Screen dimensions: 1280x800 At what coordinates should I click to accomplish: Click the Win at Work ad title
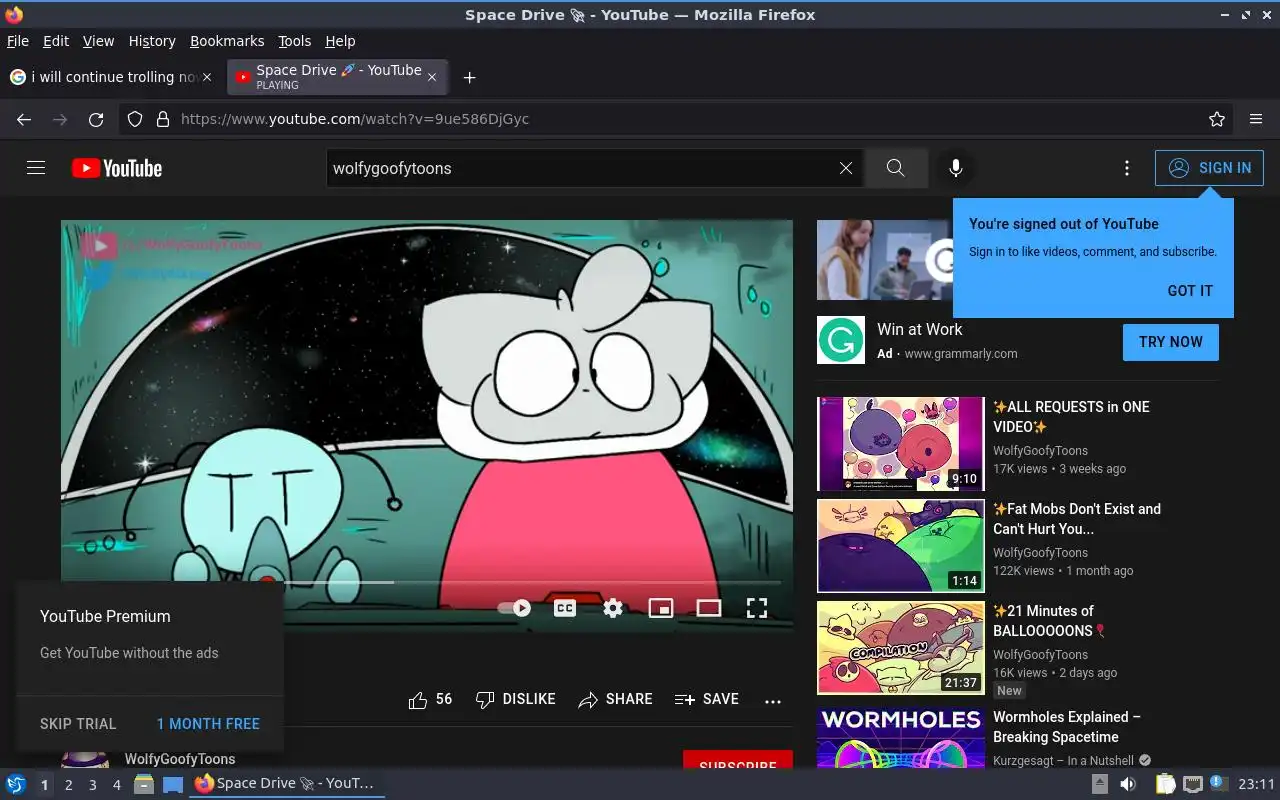pos(920,329)
